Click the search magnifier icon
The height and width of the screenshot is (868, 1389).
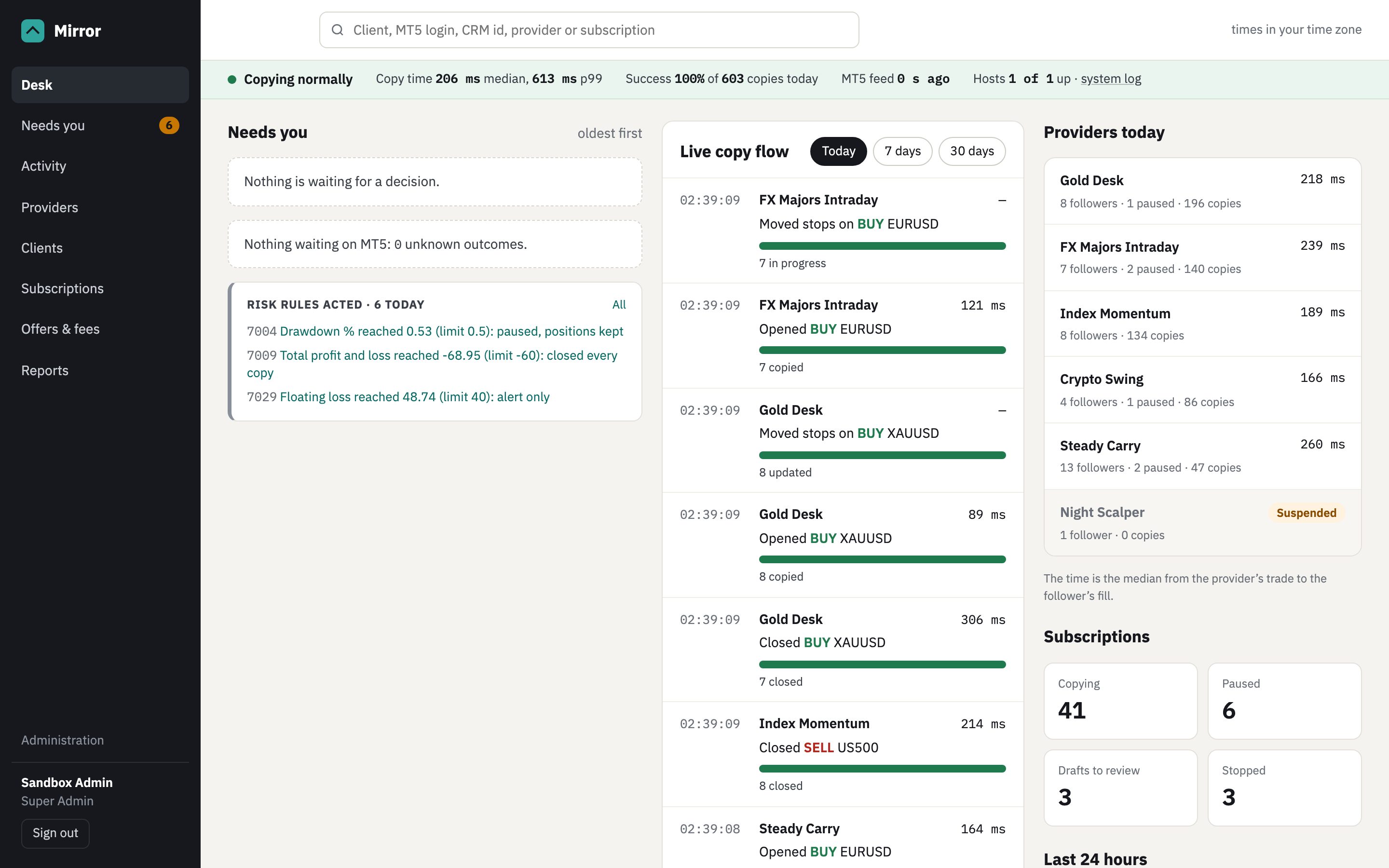click(x=338, y=30)
